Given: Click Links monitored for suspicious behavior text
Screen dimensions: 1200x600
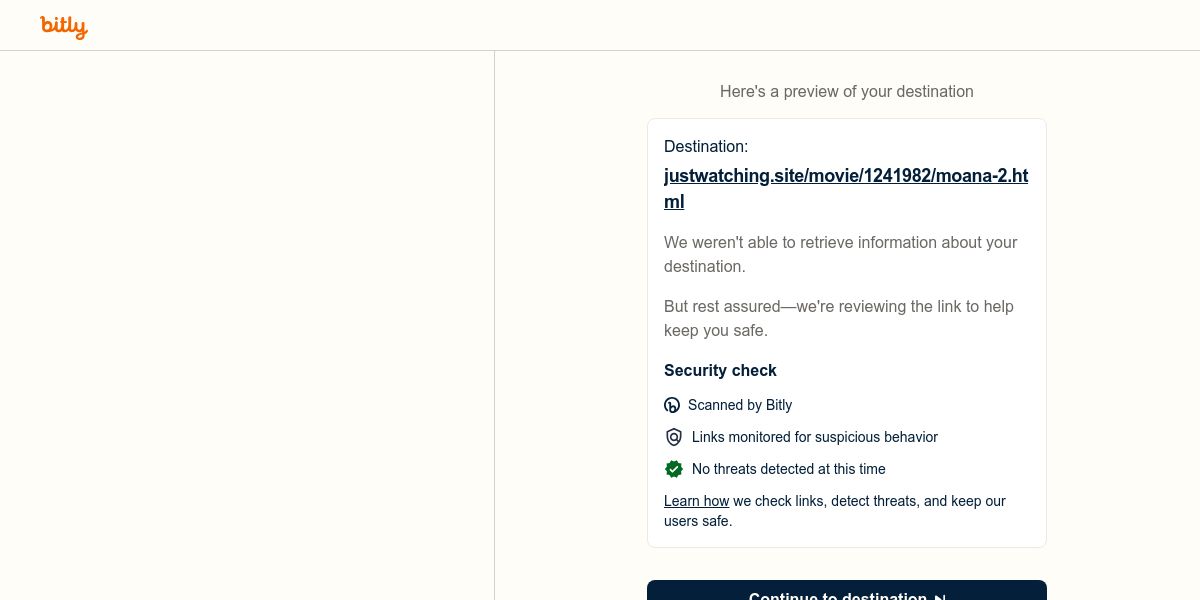Looking at the screenshot, I should pos(814,437).
